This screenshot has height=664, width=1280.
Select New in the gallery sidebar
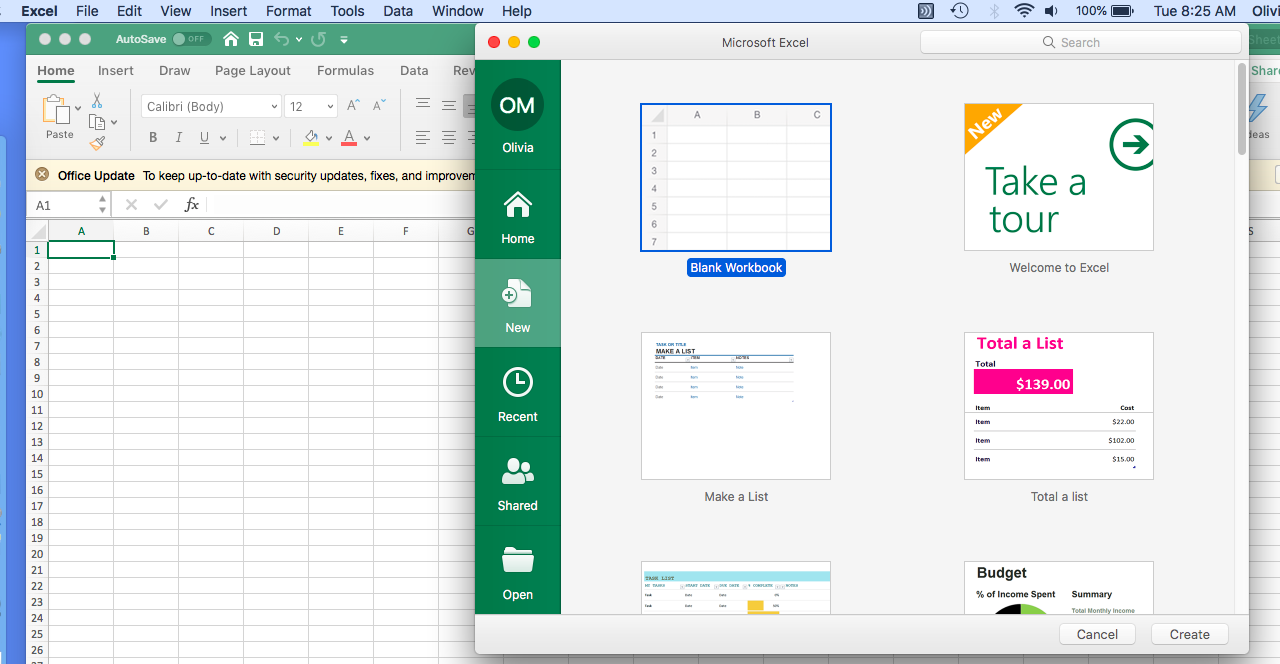pyautogui.click(x=518, y=304)
